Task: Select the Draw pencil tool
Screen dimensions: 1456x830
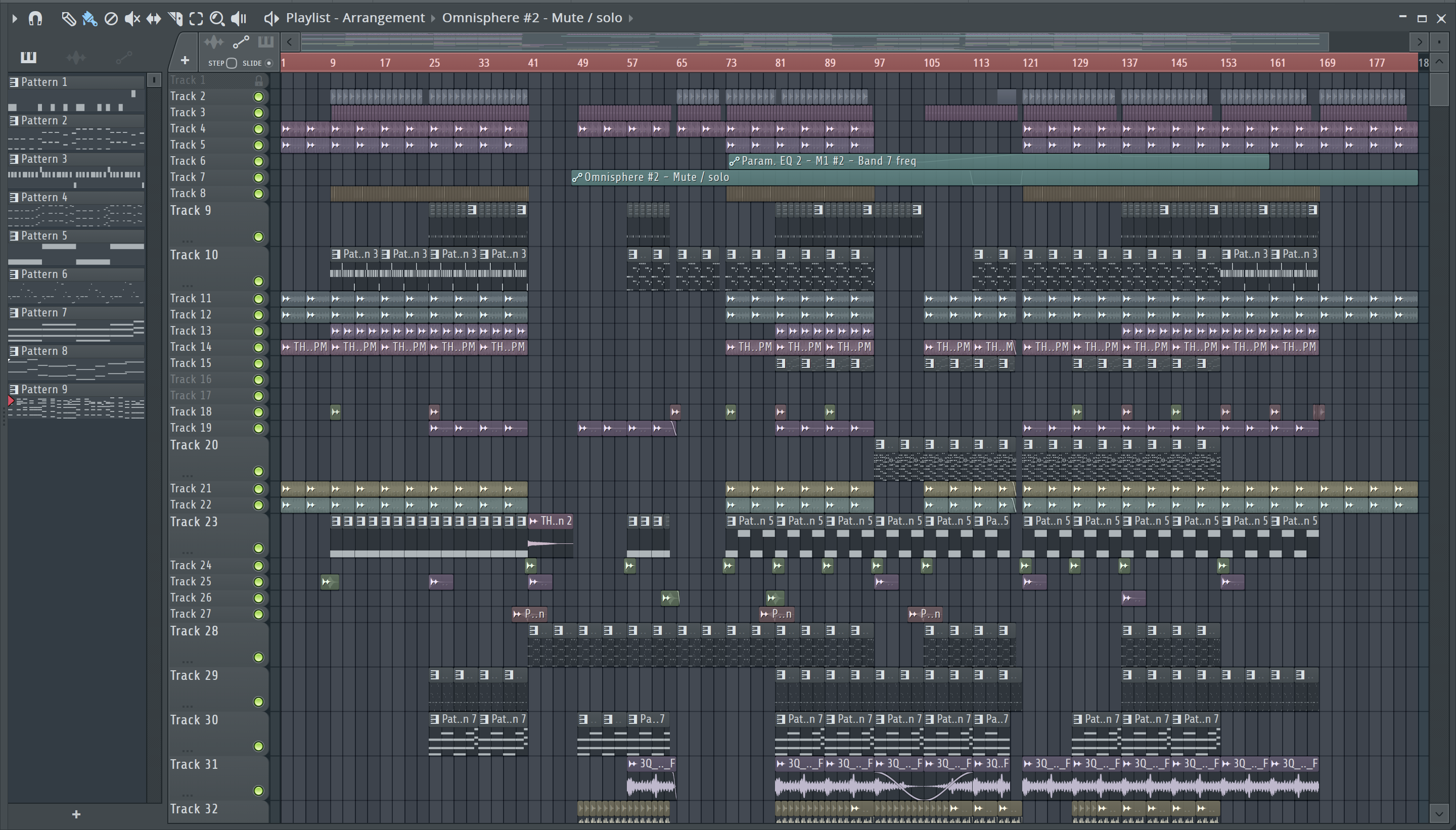Action: coord(68,18)
